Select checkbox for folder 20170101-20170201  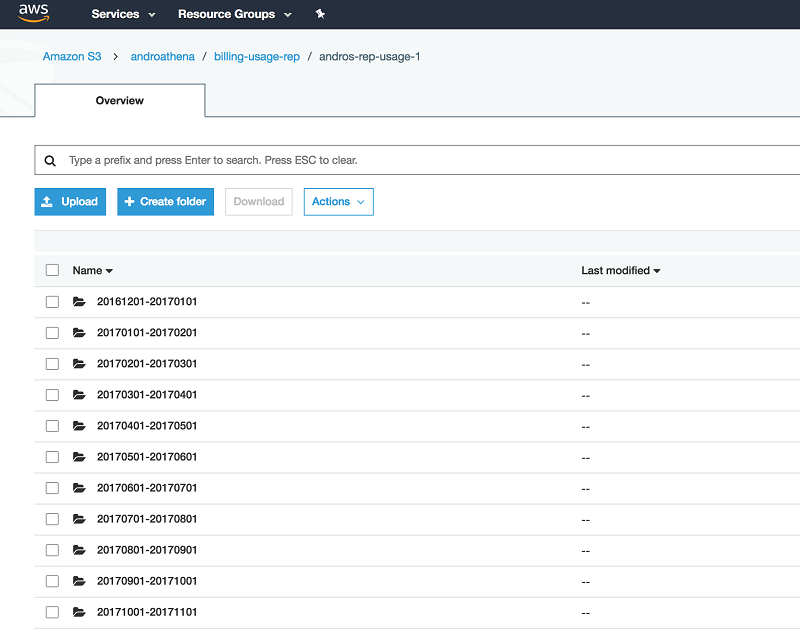(x=52, y=333)
